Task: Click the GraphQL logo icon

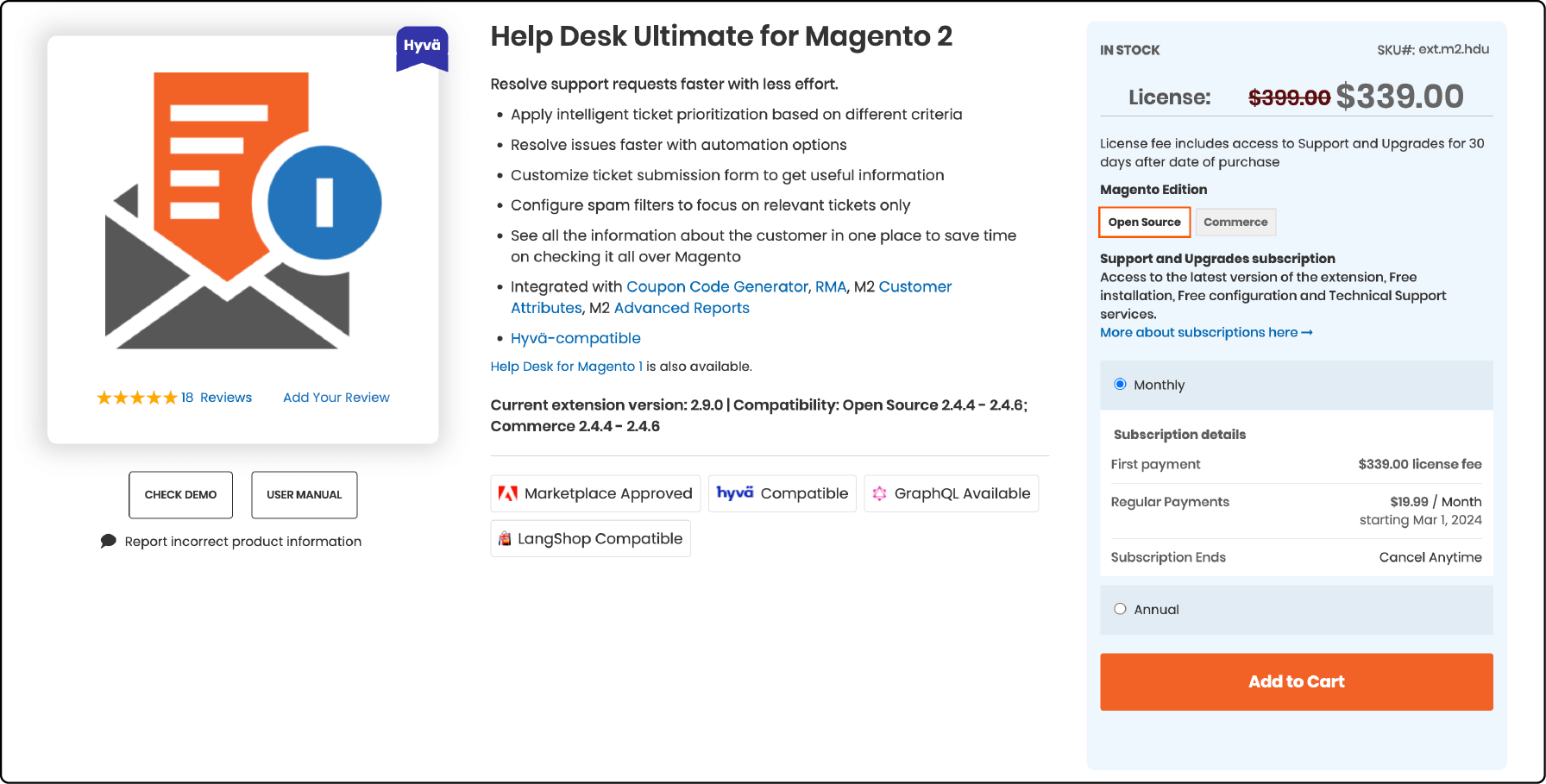Action: click(x=879, y=493)
